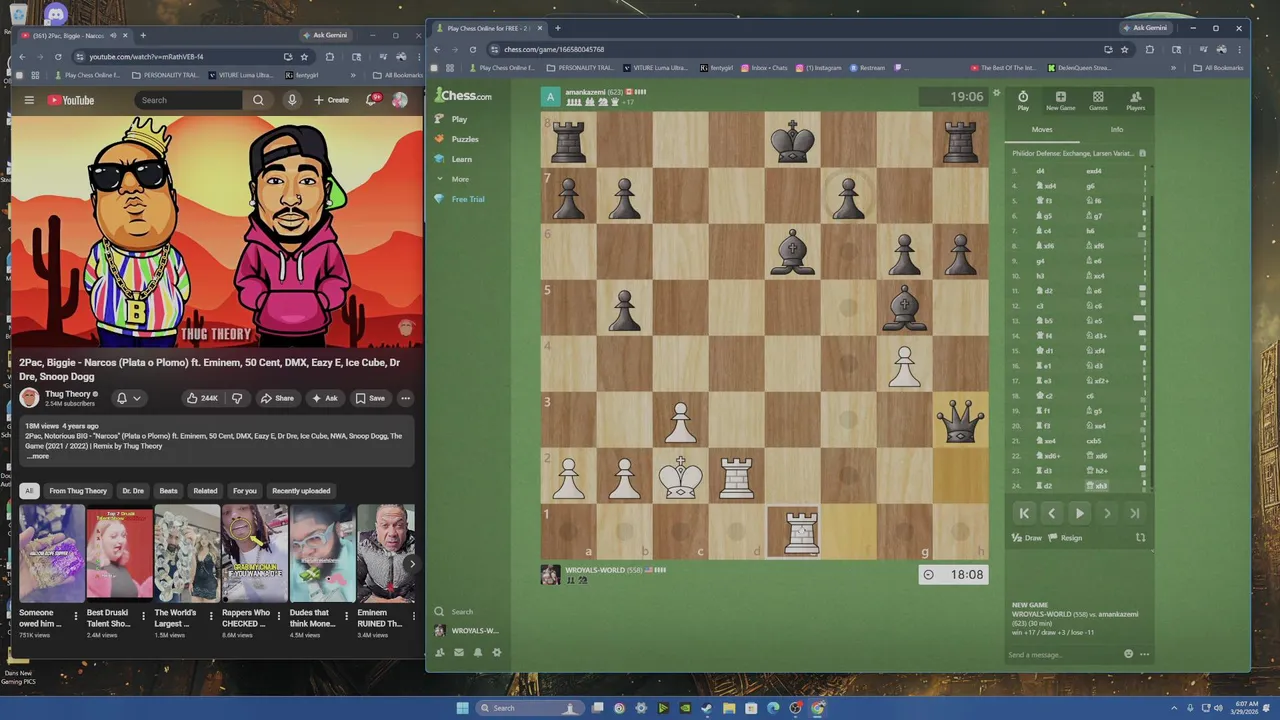The height and width of the screenshot is (720, 1280).
Task: Dislike the Narcos video
Action: click(x=237, y=398)
